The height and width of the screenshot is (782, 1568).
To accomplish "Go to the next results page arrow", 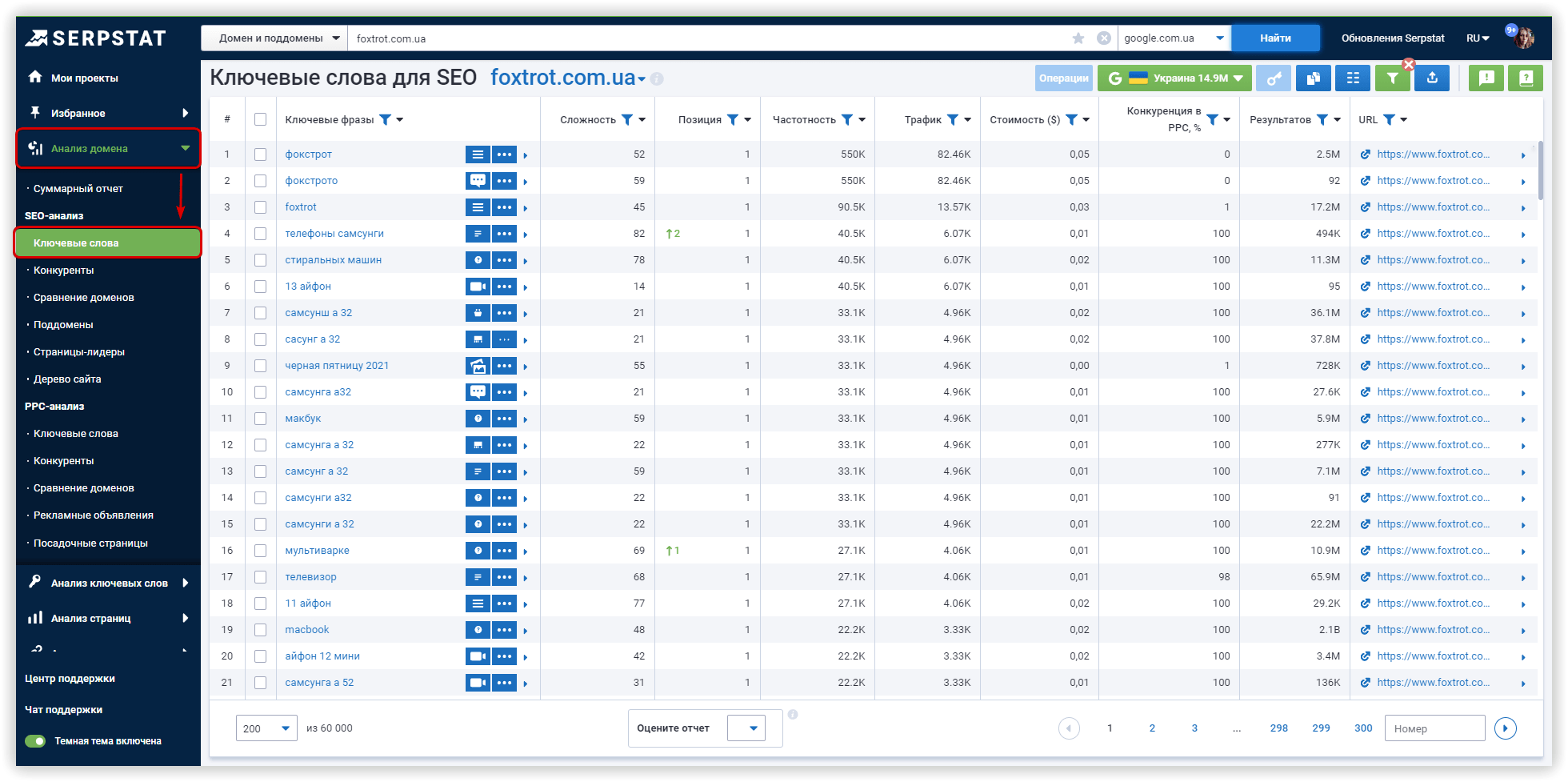I will click(1506, 728).
